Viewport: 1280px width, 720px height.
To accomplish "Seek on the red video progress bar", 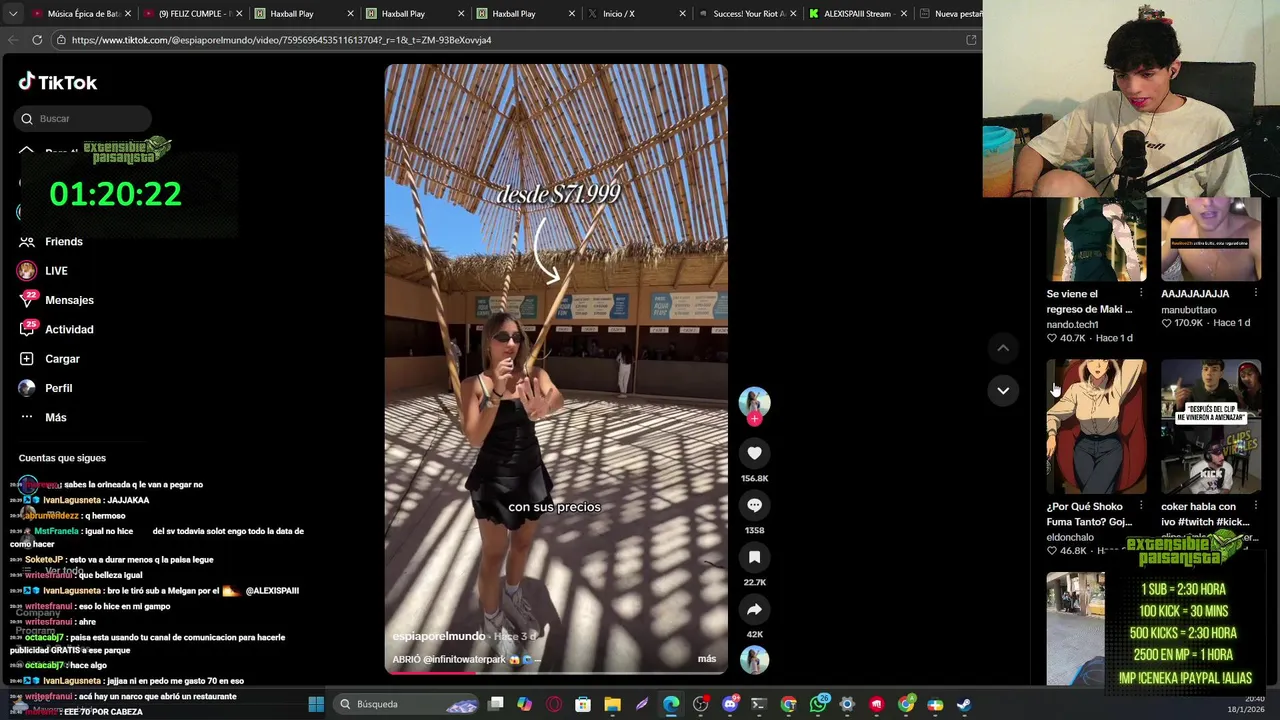I will point(556,672).
